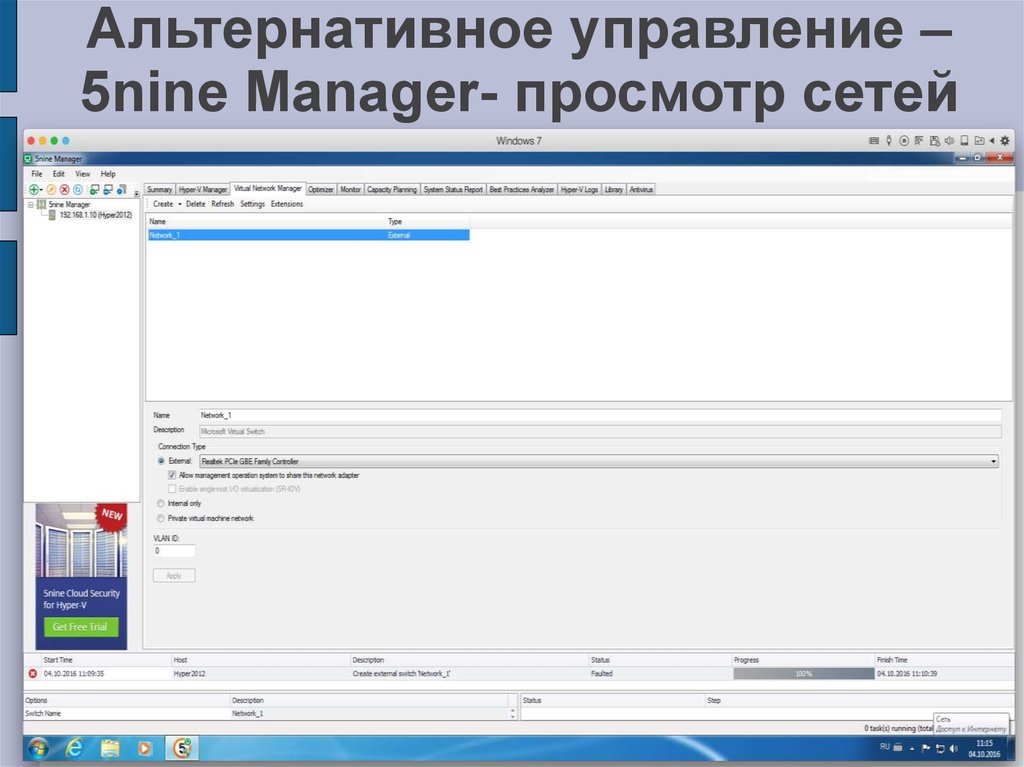
Task: Open the System Status Report tab
Action: (x=453, y=189)
